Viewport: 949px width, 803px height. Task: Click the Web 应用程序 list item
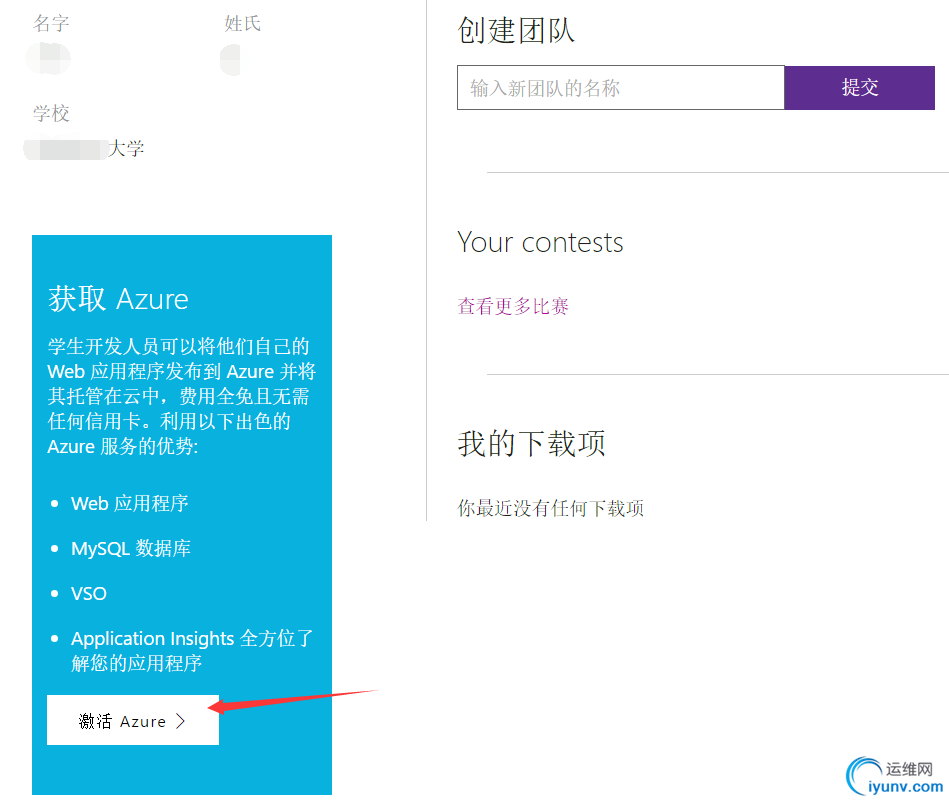pyautogui.click(x=130, y=503)
